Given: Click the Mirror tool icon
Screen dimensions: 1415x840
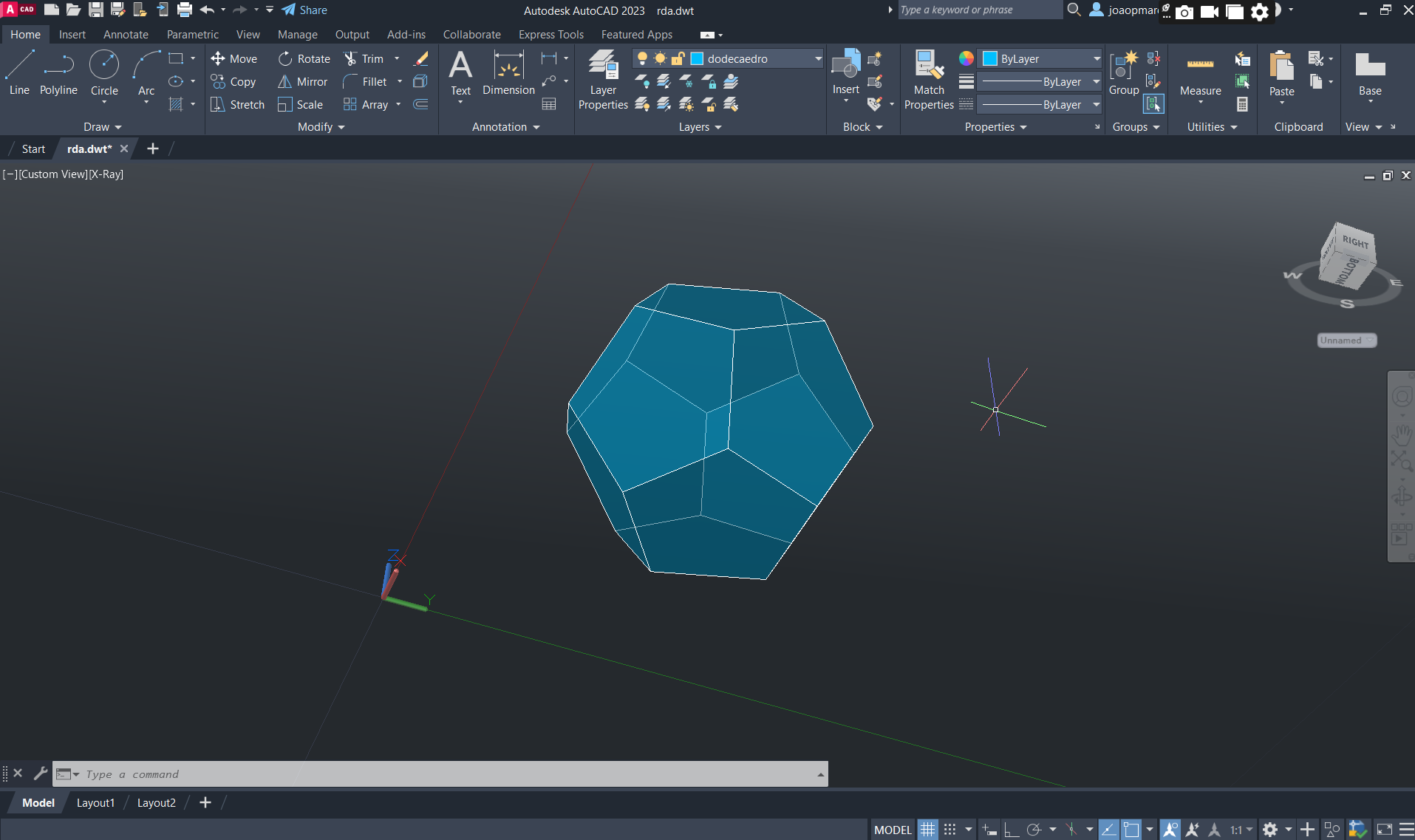Looking at the screenshot, I should click(x=284, y=82).
